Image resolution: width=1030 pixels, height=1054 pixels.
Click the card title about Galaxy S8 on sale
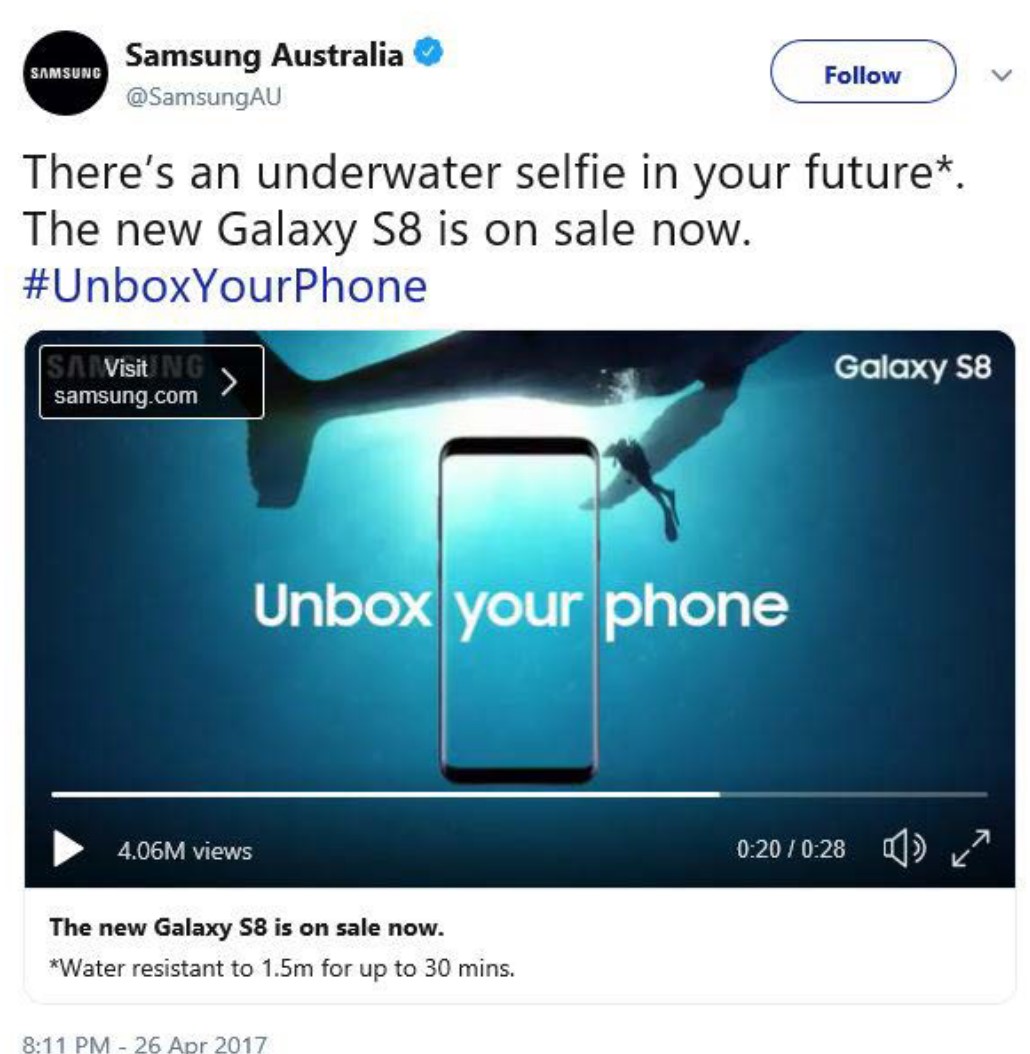[x=247, y=928]
